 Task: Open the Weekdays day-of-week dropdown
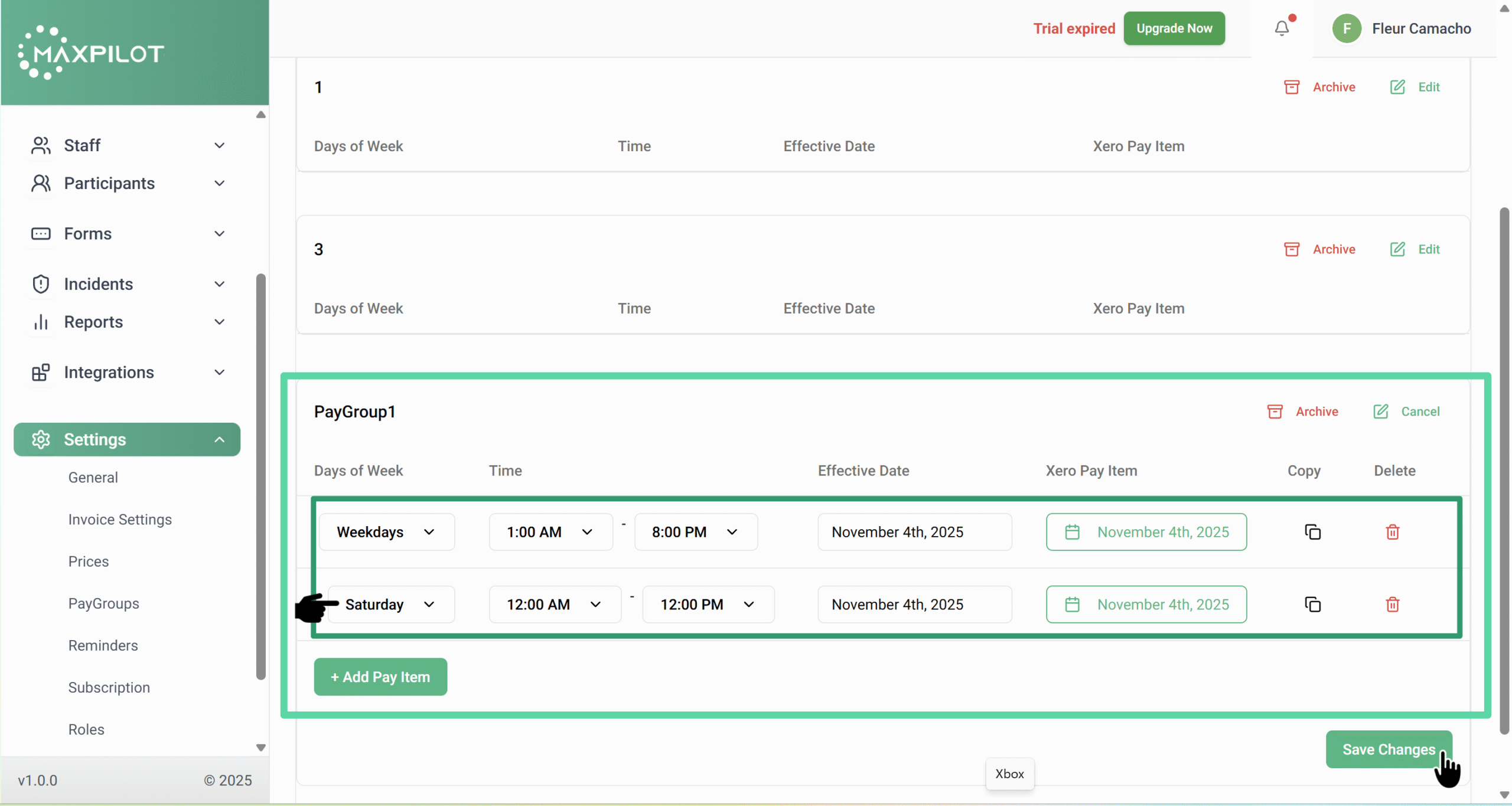coord(386,532)
